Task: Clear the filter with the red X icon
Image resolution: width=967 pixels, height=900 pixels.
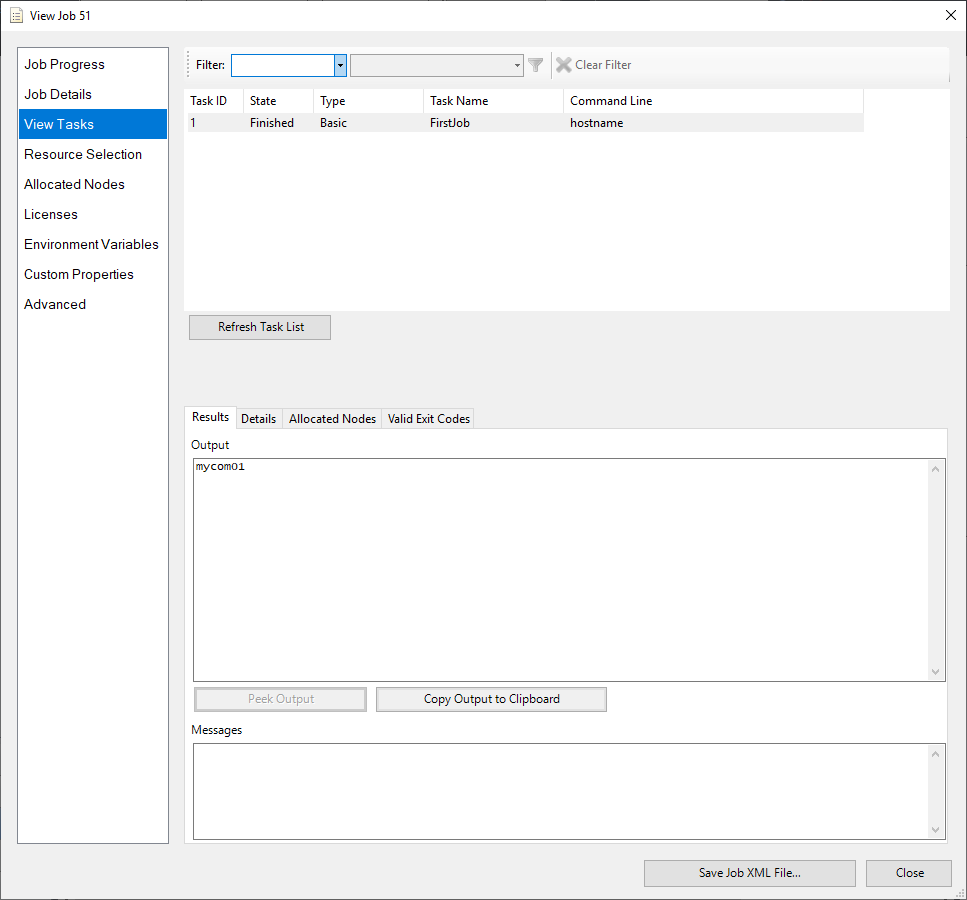Action: coord(563,64)
